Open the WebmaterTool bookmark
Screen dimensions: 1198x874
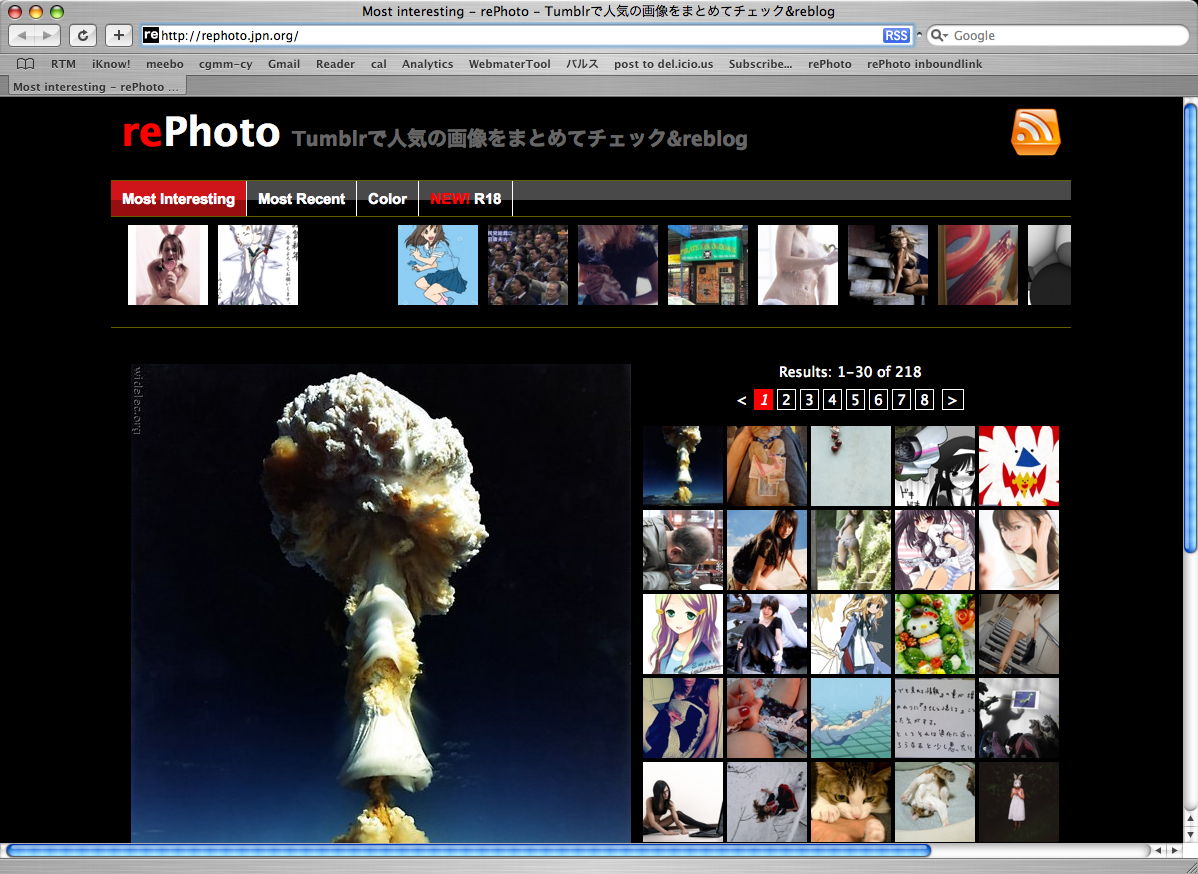pos(510,64)
